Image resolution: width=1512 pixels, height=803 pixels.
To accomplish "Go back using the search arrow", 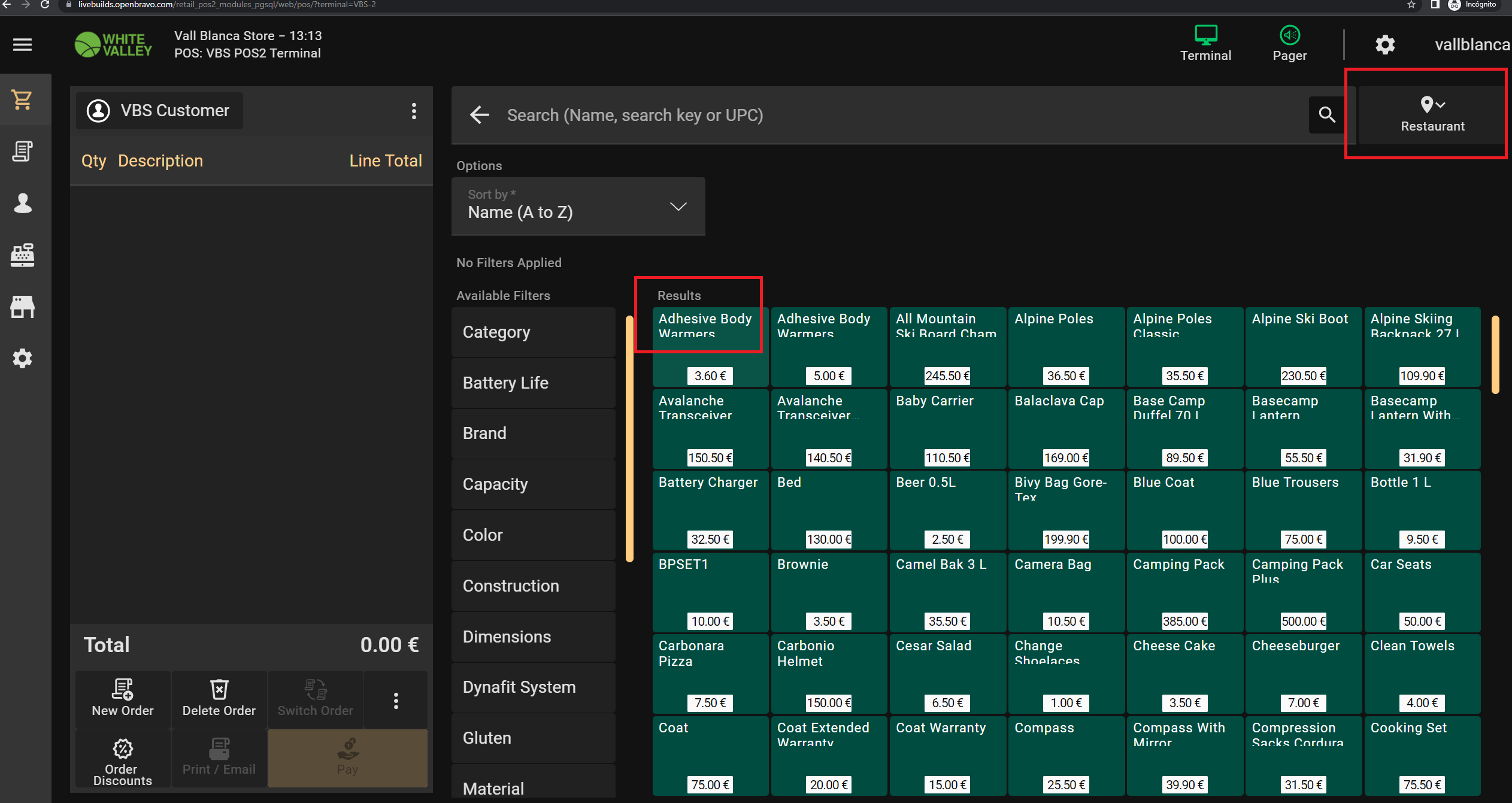I will (x=479, y=115).
